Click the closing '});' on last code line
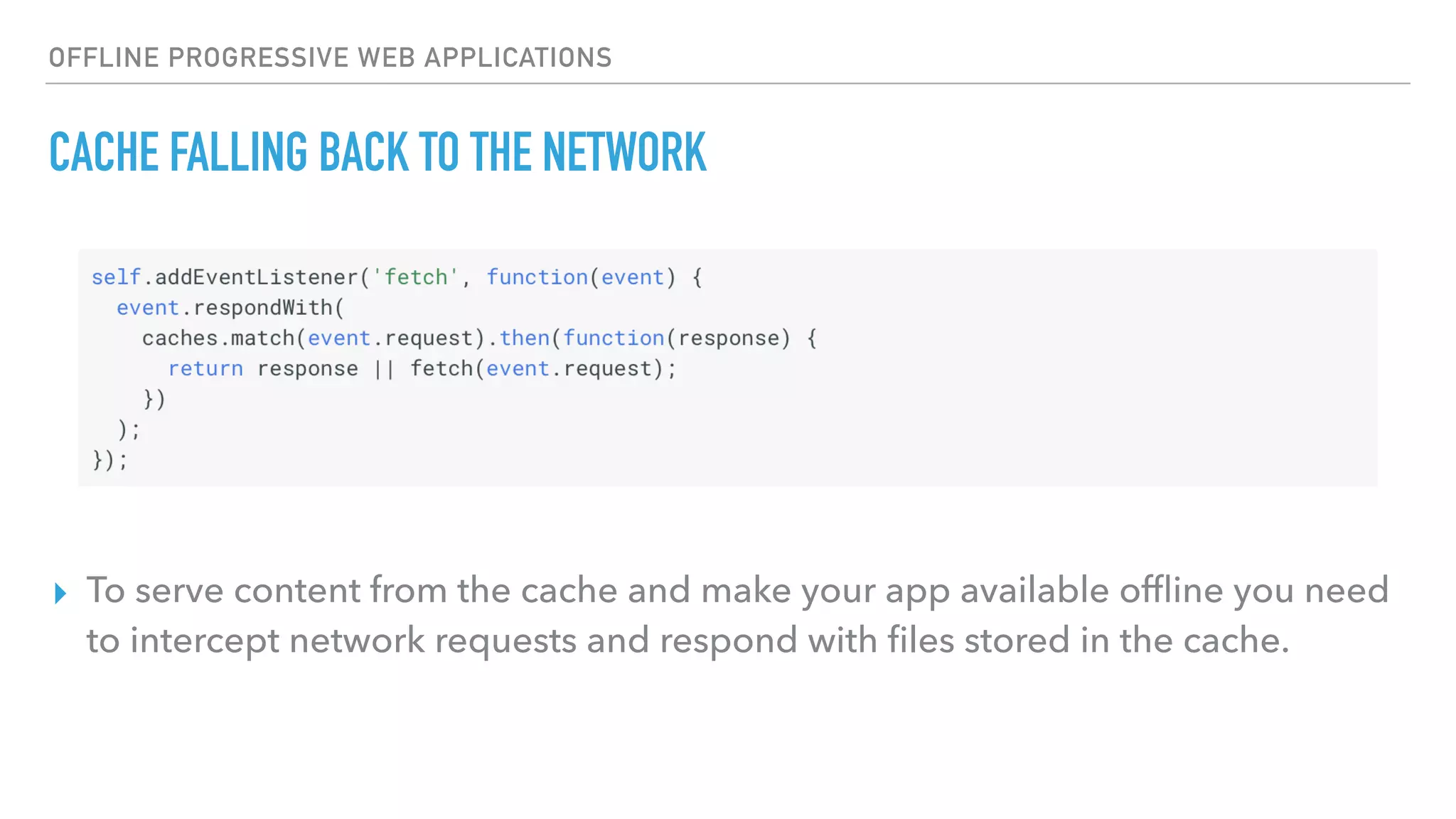This screenshot has height=819, width=1456. [110, 460]
